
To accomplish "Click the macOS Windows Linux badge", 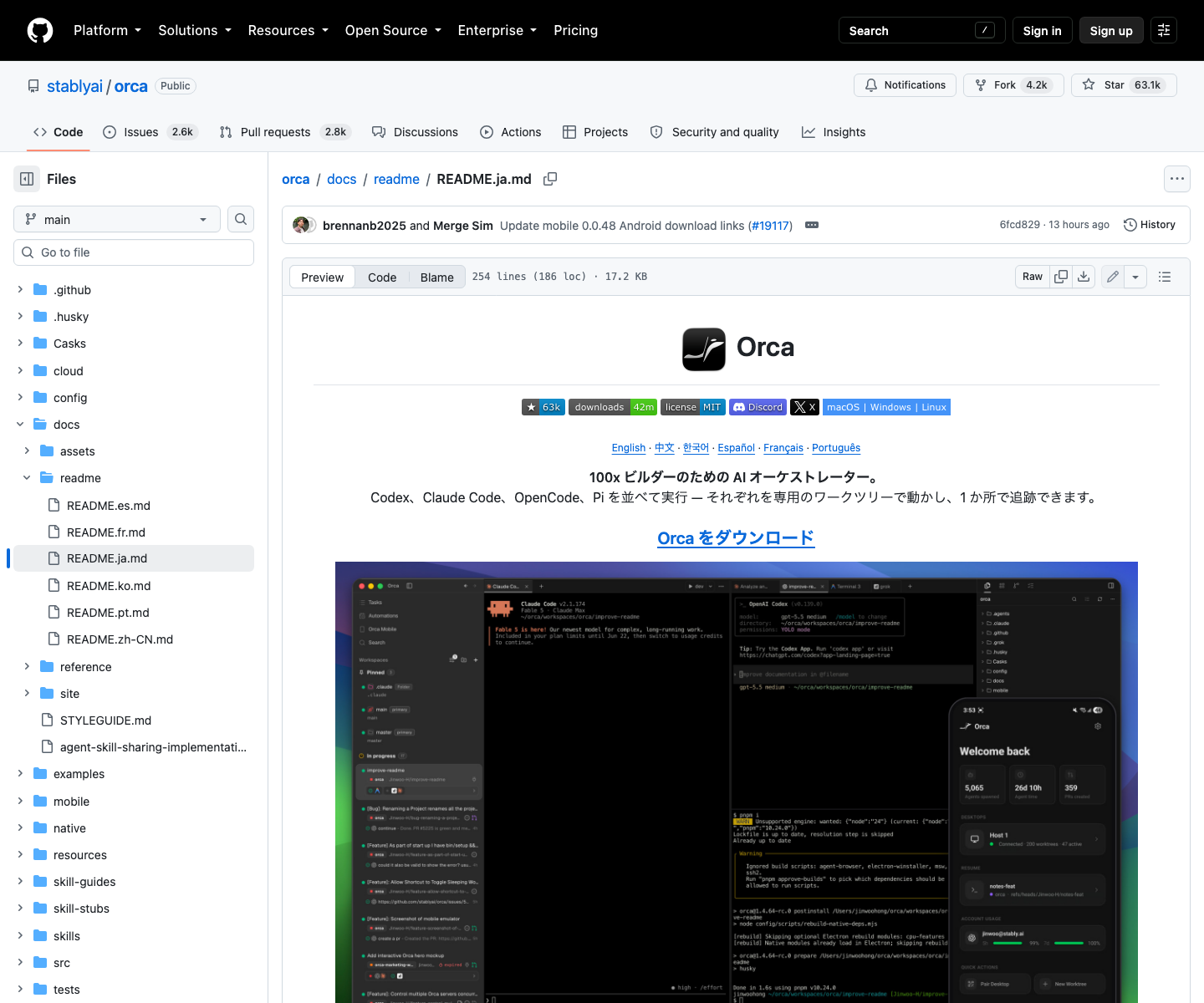I will (x=886, y=407).
